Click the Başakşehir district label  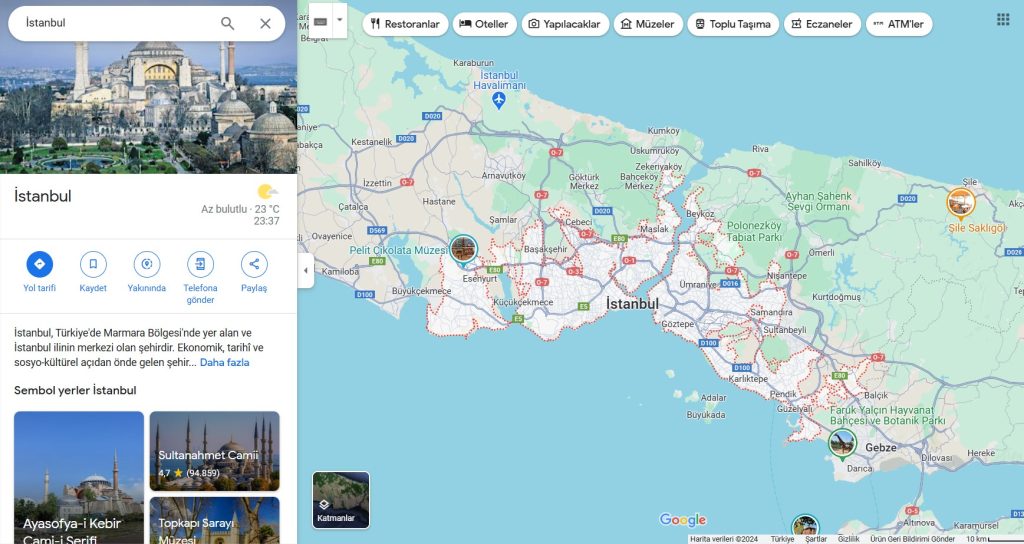pyautogui.click(x=545, y=249)
